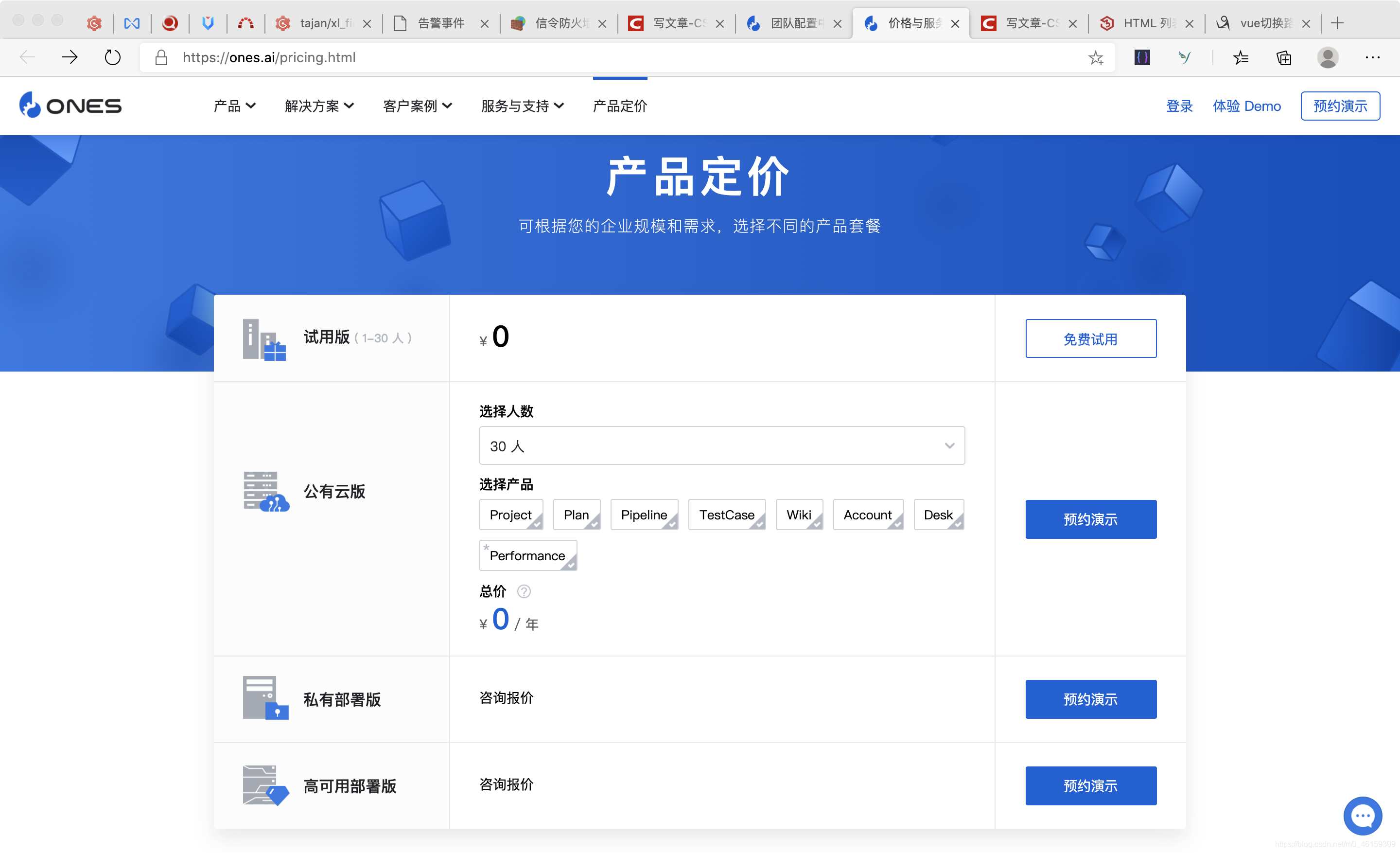Toggle Desk product selection
This screenshot has height=853, width=1400.
point(939,515)
